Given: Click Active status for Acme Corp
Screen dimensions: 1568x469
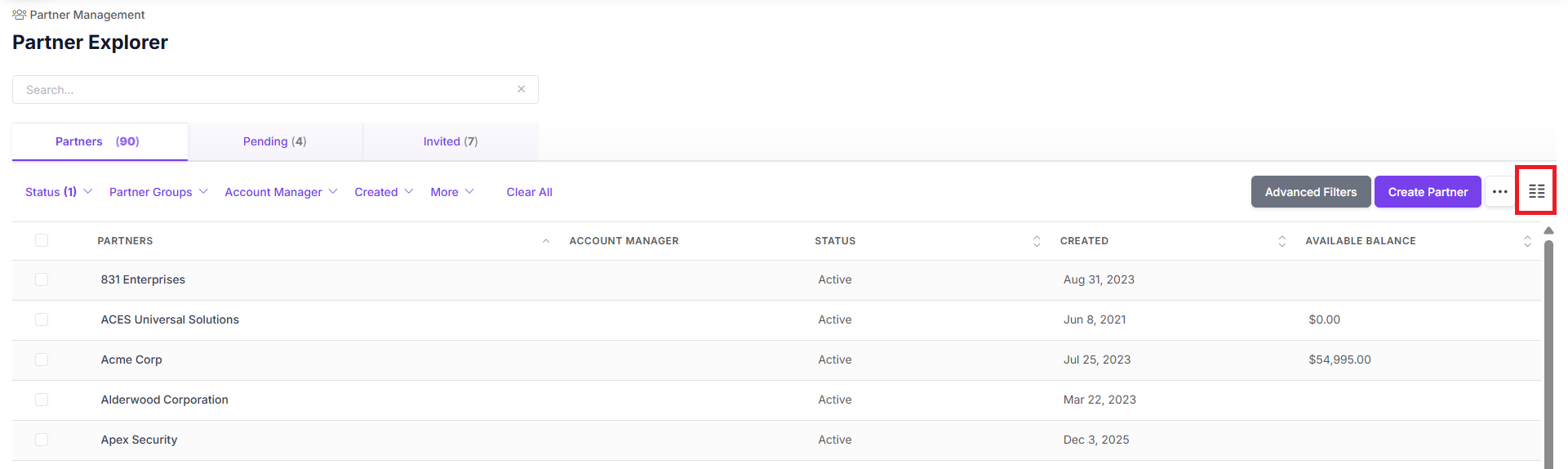Looking at the screenshot, I should click(835, 360).
